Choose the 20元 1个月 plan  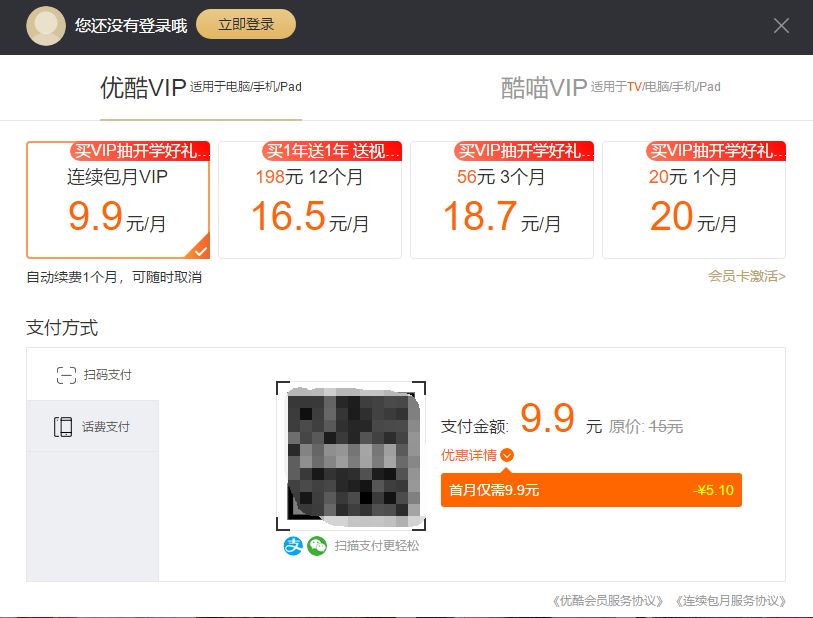coord(694,200)
